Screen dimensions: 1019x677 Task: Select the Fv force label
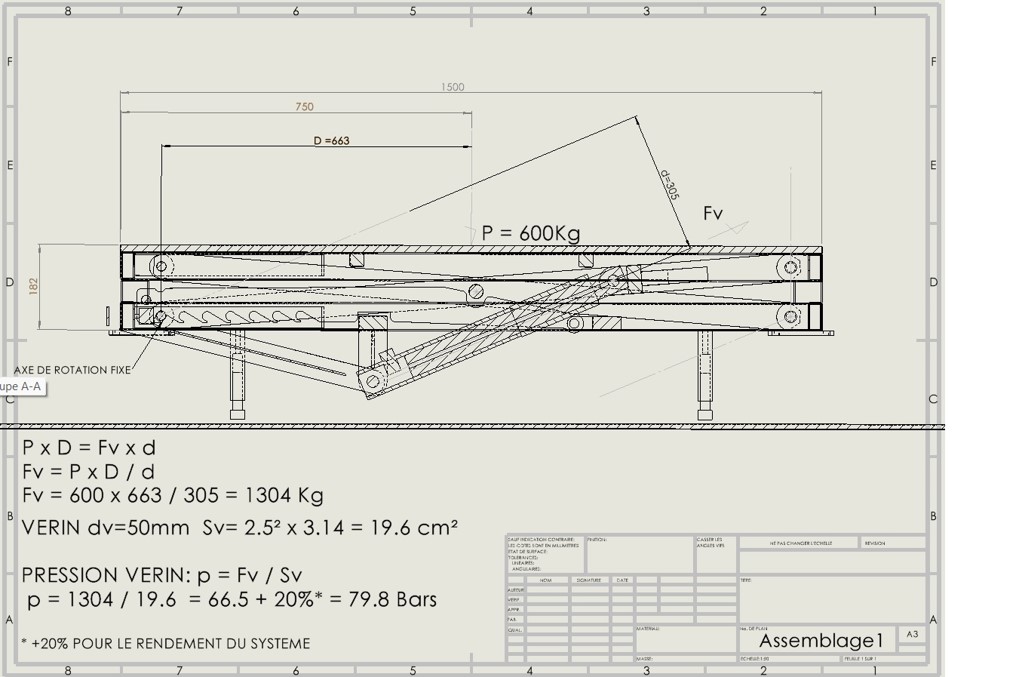pyautogui.click(x=712, y=213)
